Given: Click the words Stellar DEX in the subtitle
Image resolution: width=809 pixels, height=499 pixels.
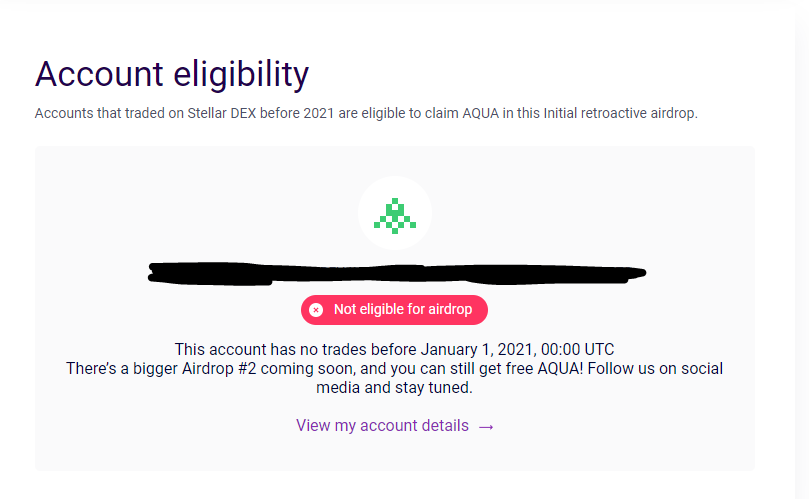Looking at the screenshot, I should click(222, 113).
